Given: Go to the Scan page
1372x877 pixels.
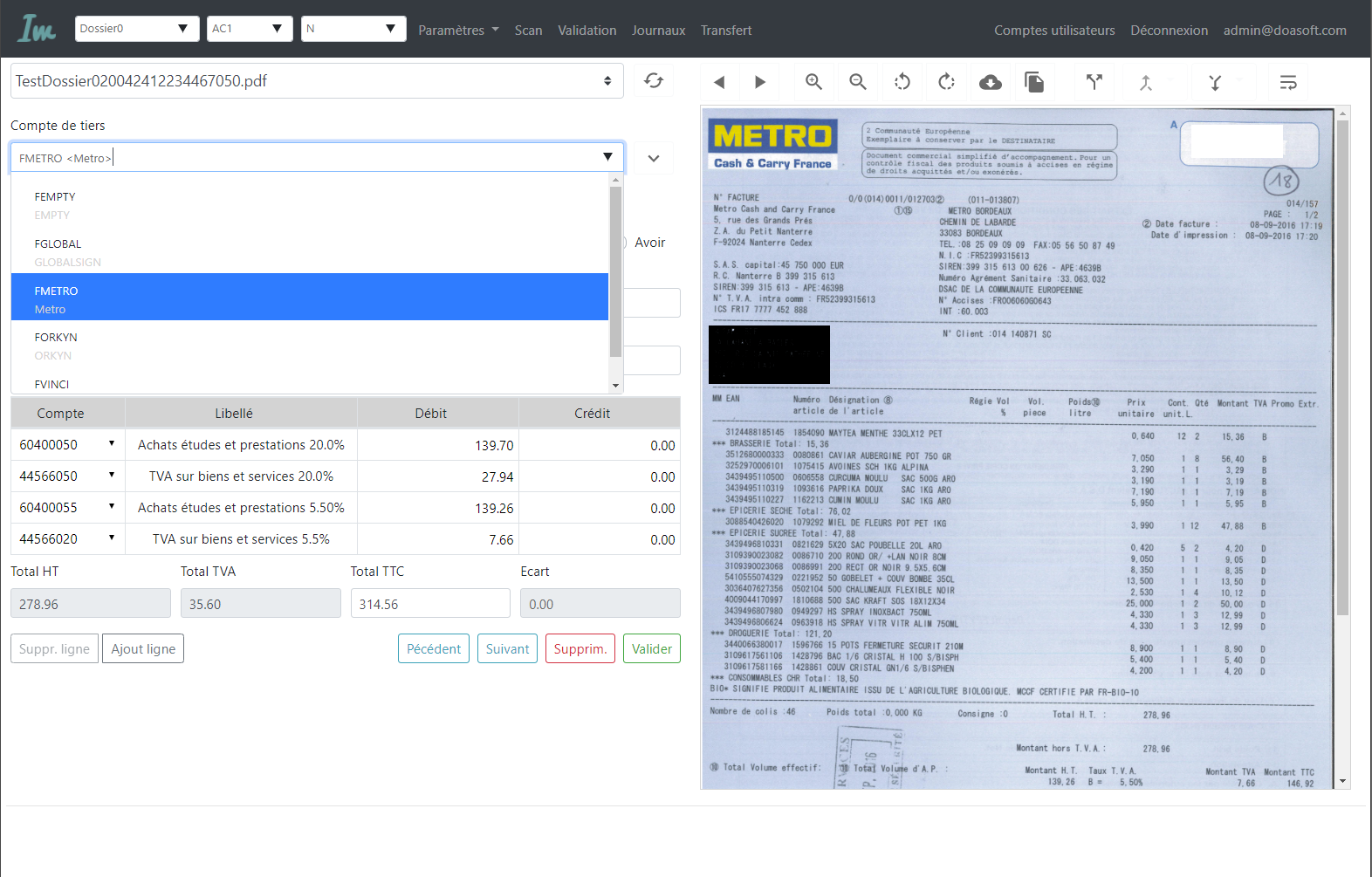Looking at the screenshot, I should [x=528, y=30].
